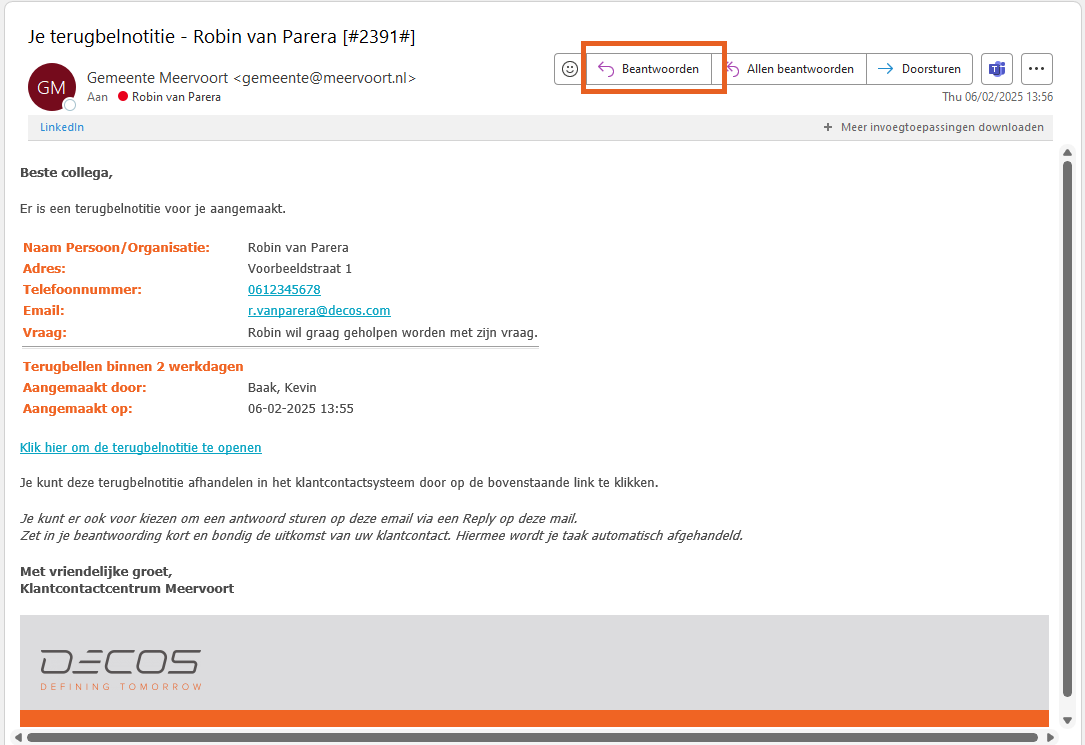This screenshot has height=745, width=1085.
Task: Click the vertical scrollbar up arrow
Action: 1067,152
